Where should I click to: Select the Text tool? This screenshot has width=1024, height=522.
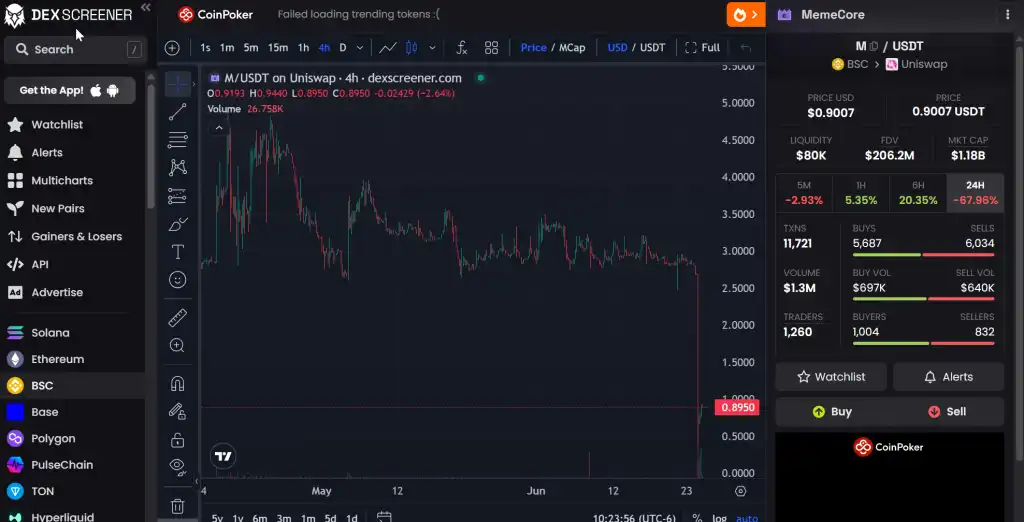tap(177, 252)
